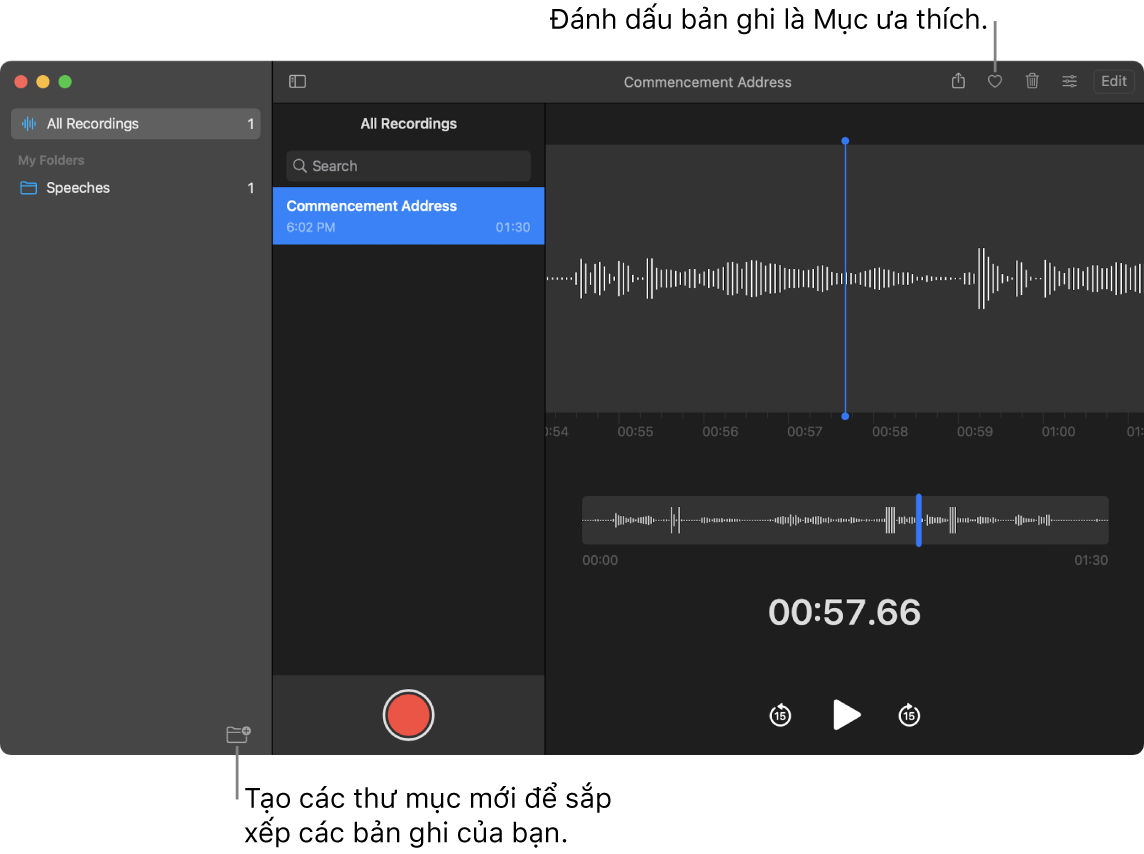Mark the recording as a favorite

click(x=994, y=81)
